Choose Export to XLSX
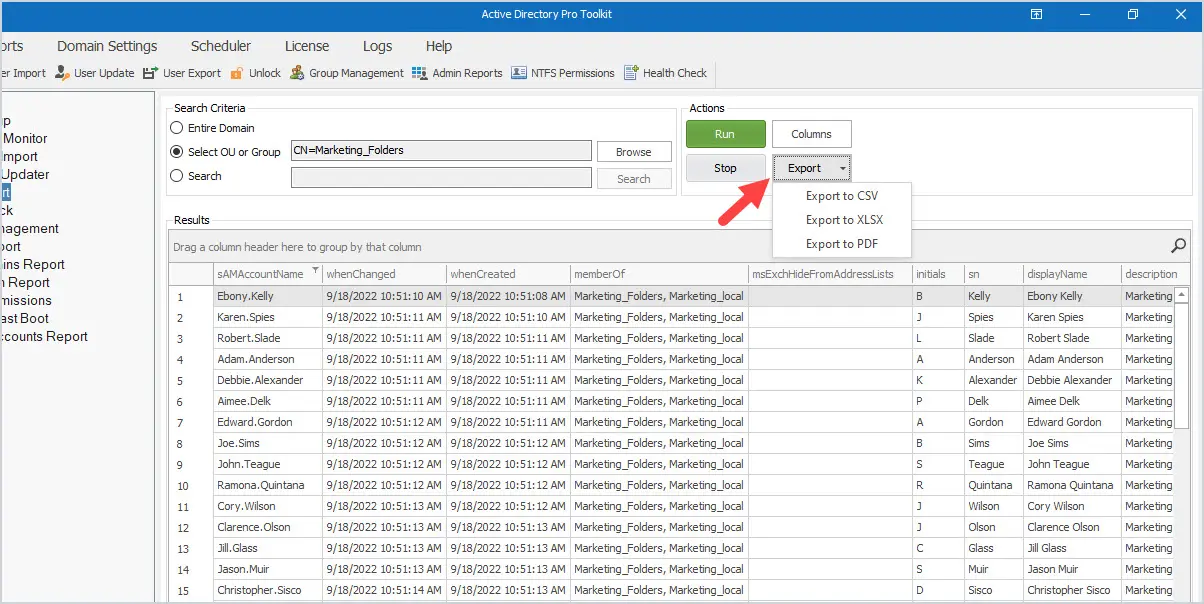The image size is (1204, 604). 842,220
